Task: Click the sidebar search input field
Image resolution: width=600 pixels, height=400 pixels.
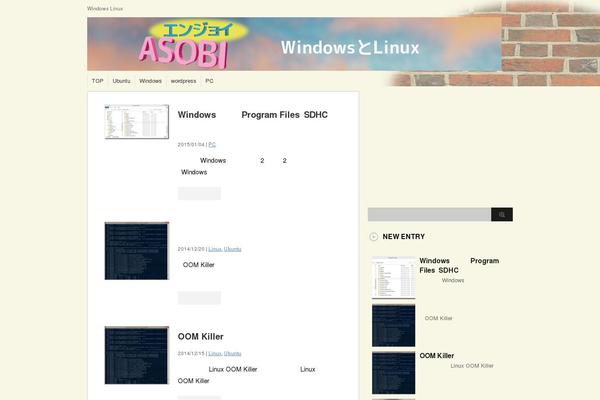Action: pyautogui.click(x=429, y=215)
